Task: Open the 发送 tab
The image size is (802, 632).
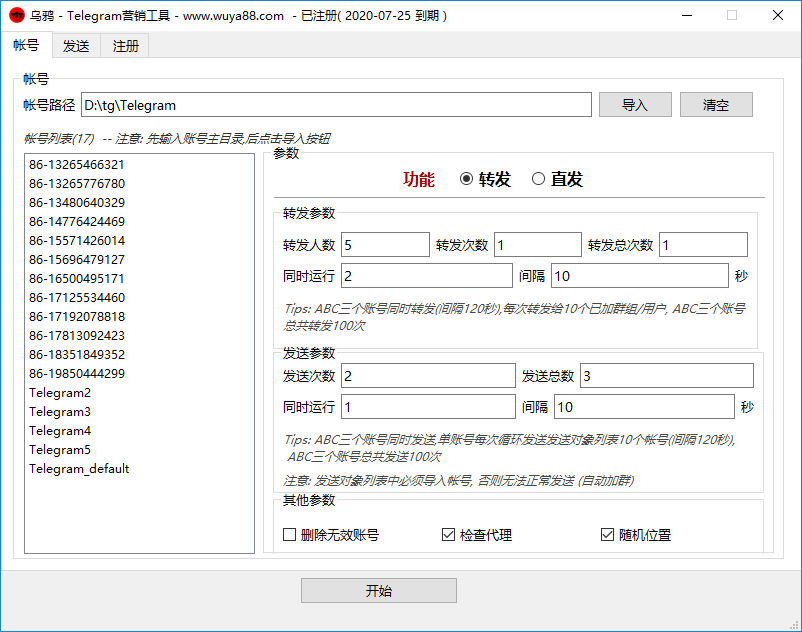Action: (x=76, y=46)
